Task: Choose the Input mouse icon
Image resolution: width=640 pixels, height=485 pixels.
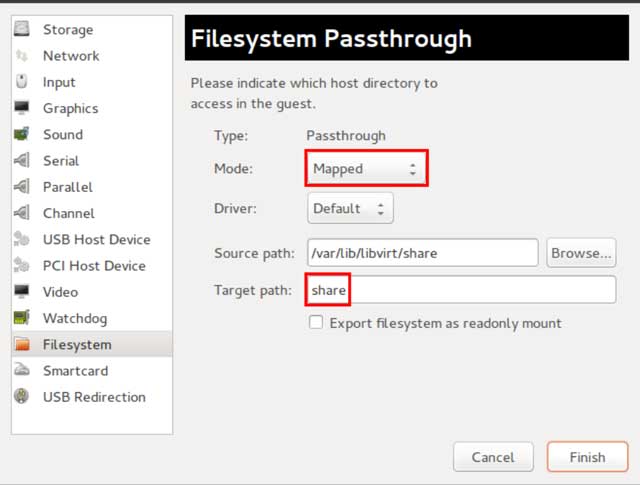Action: click(x=22, y=82)
